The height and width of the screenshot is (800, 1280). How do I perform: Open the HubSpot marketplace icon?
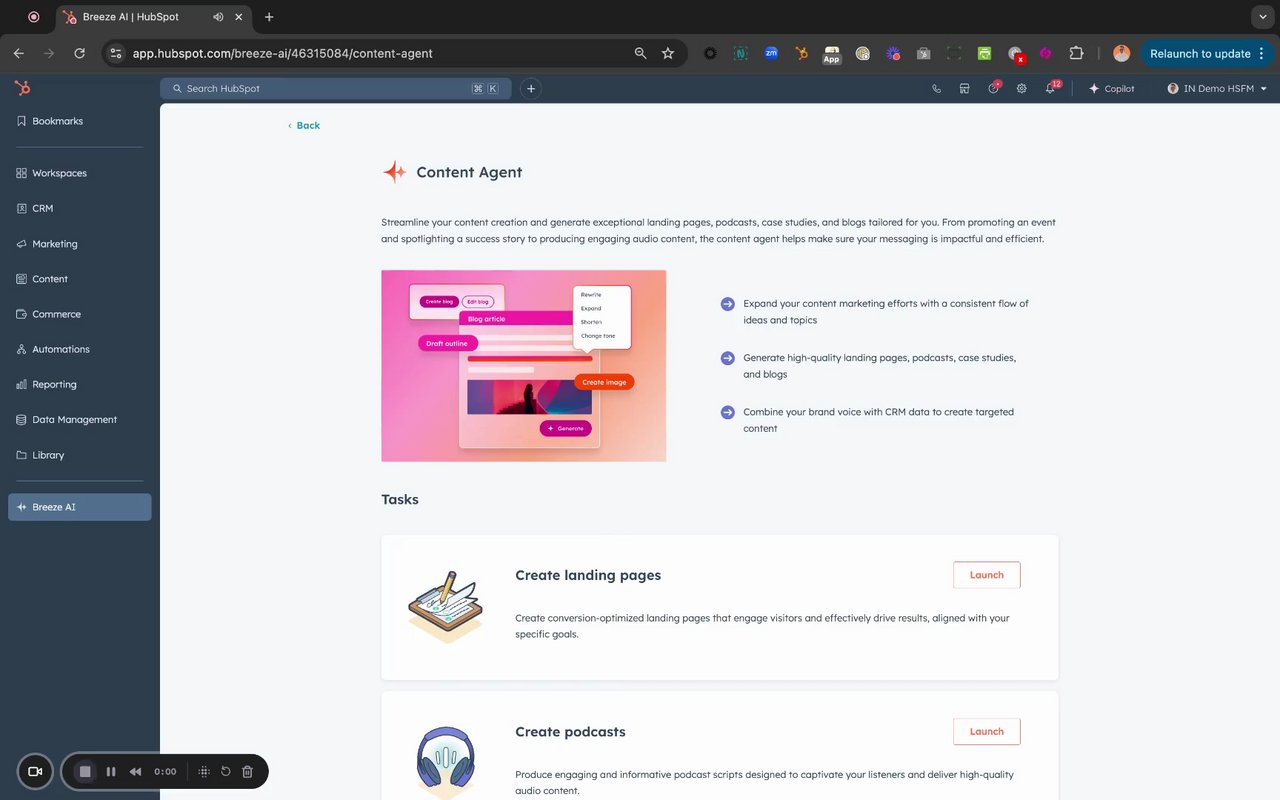point(964,89)
